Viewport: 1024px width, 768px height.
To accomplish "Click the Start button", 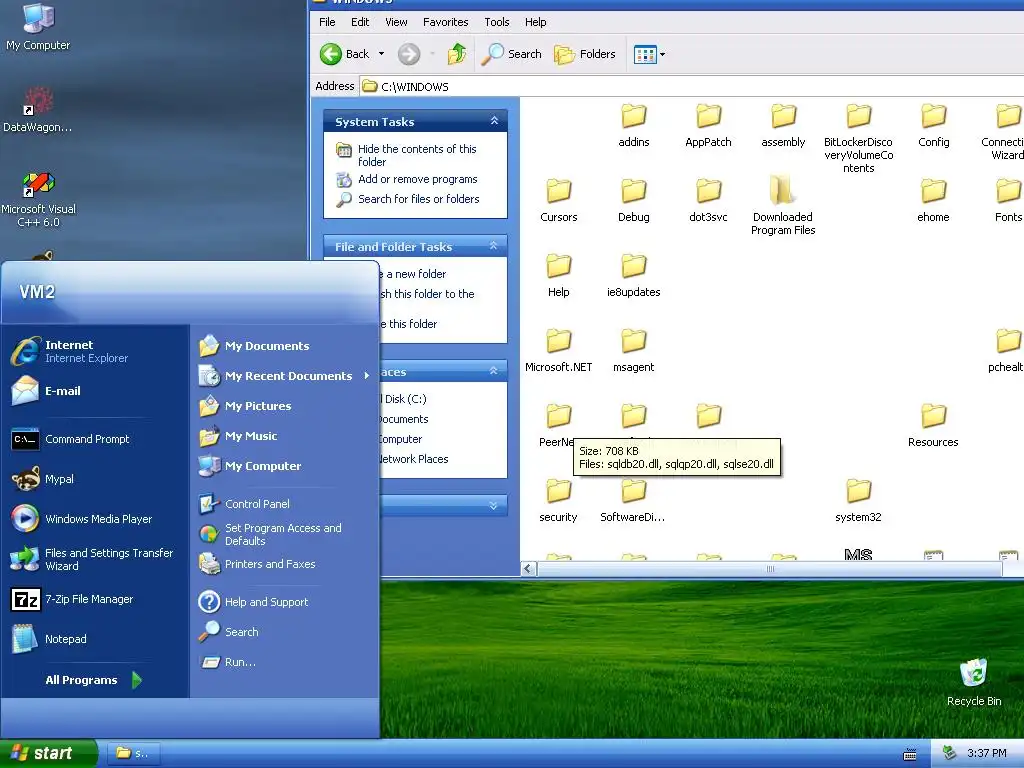I will pos(48,753).
